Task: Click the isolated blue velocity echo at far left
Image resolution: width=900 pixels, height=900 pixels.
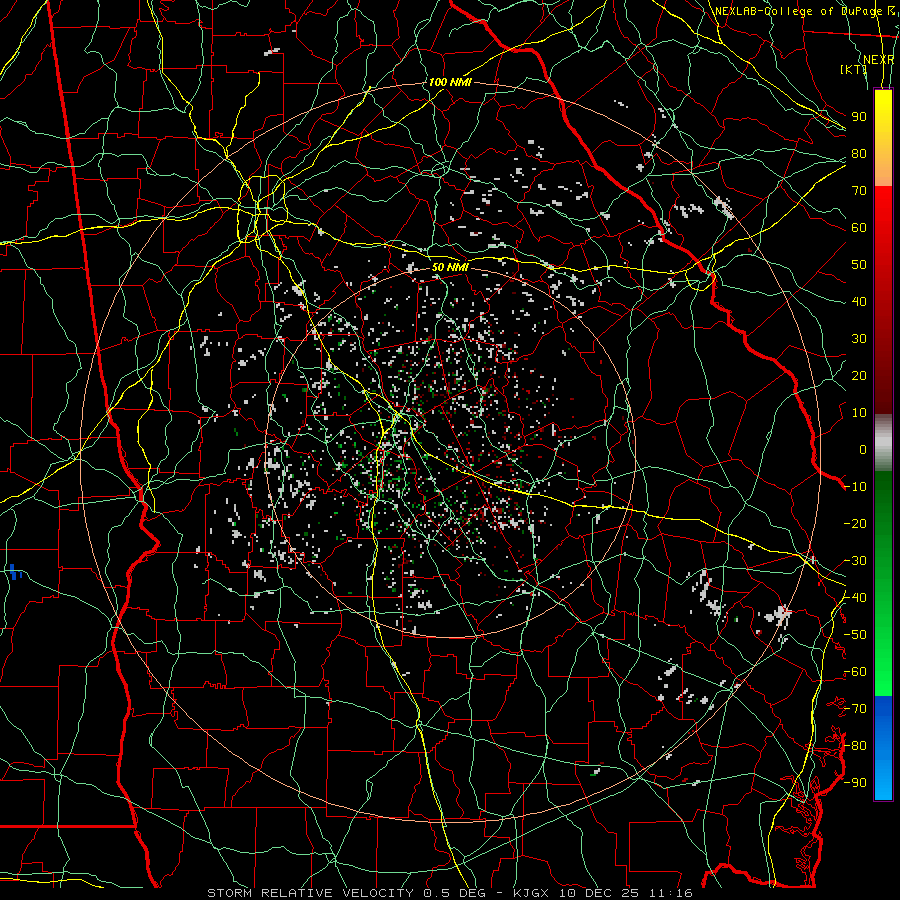Action: (x=14, y=572)
